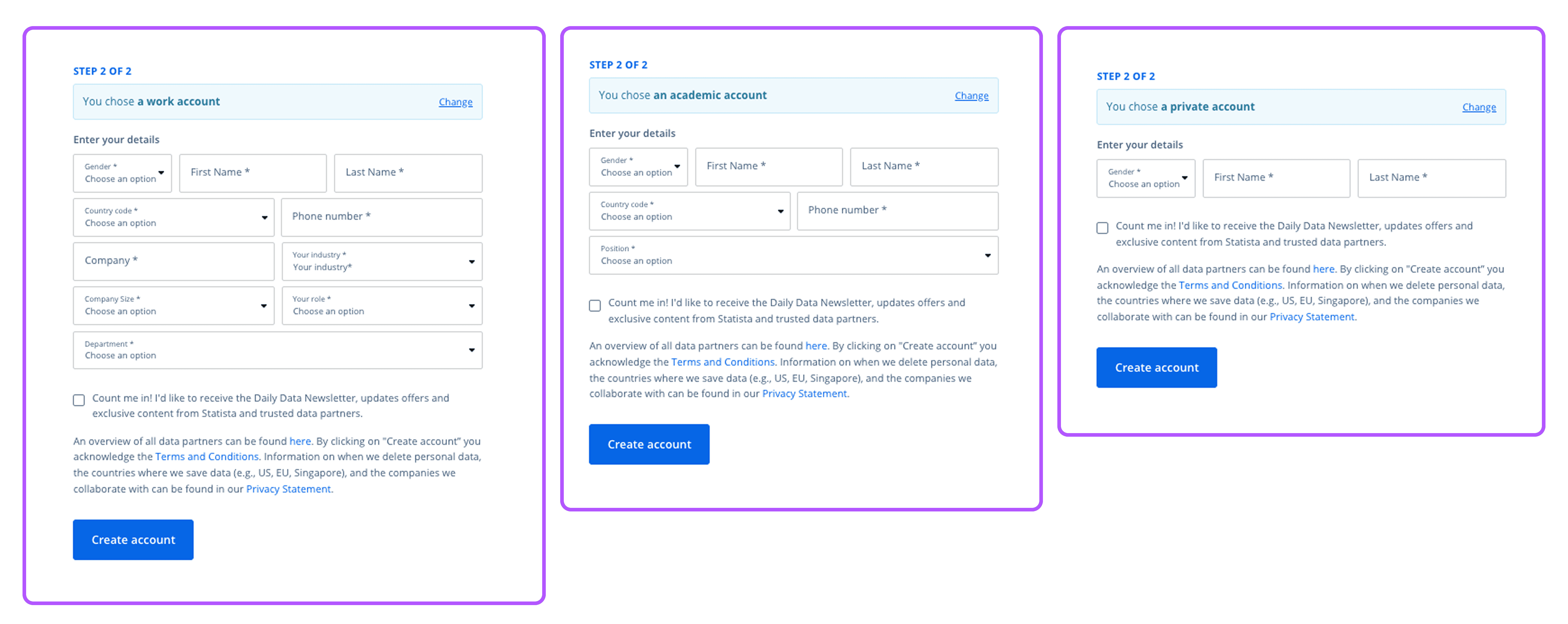The image size is (1568, 624).
Task: Expand the Company Size dropdown
Action: click(174, 306)
